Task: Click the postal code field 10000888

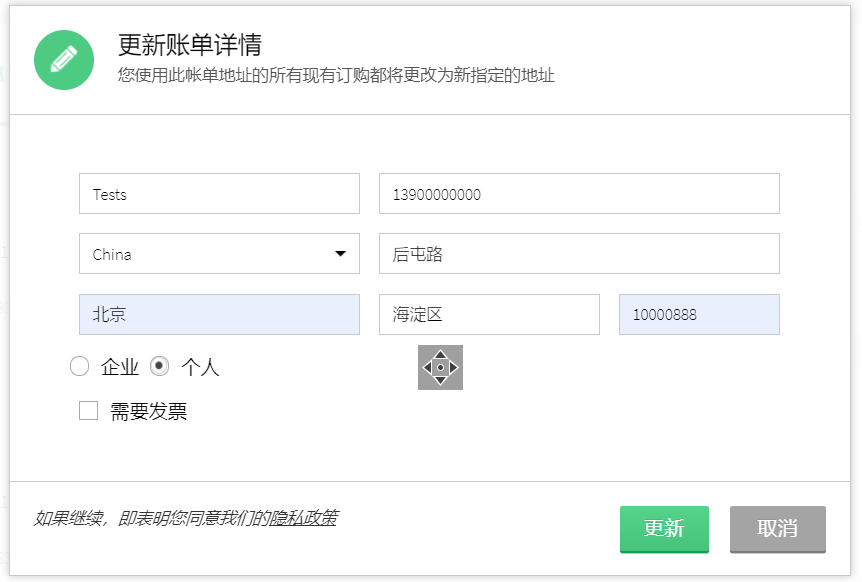Action: coord(698,314)
